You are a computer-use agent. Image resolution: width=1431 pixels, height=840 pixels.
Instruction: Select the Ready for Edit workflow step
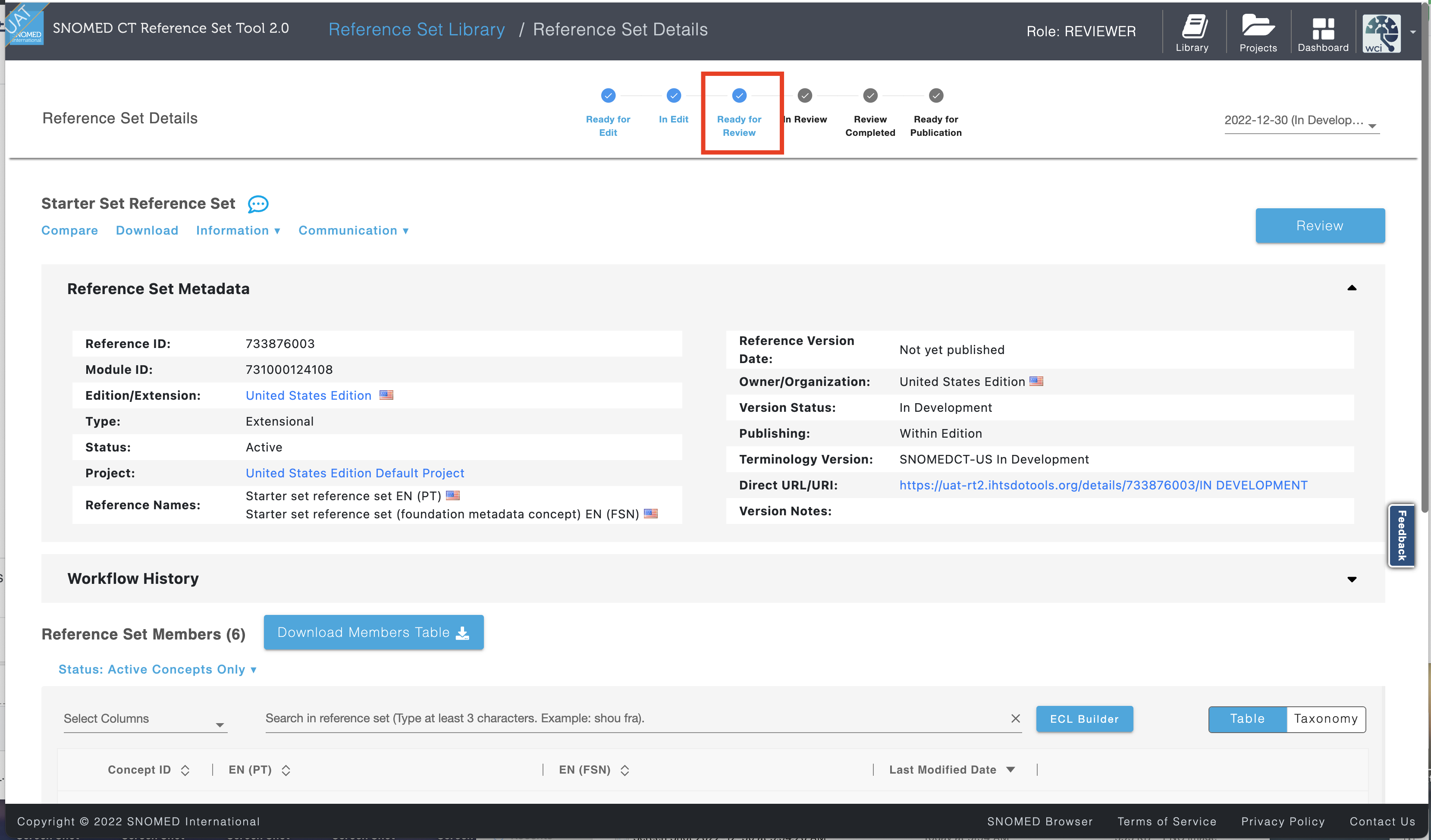pyautogui.click(x=608, y=95)
